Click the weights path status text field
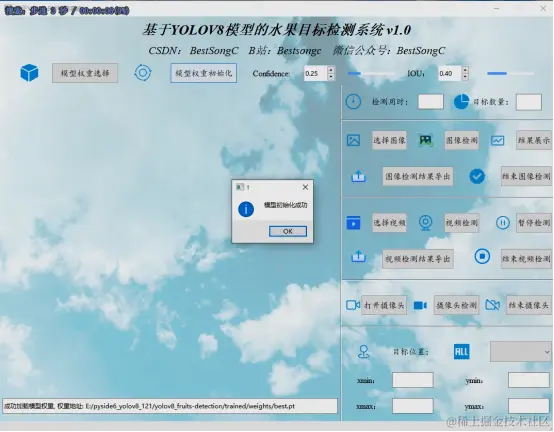 [170, 406]
